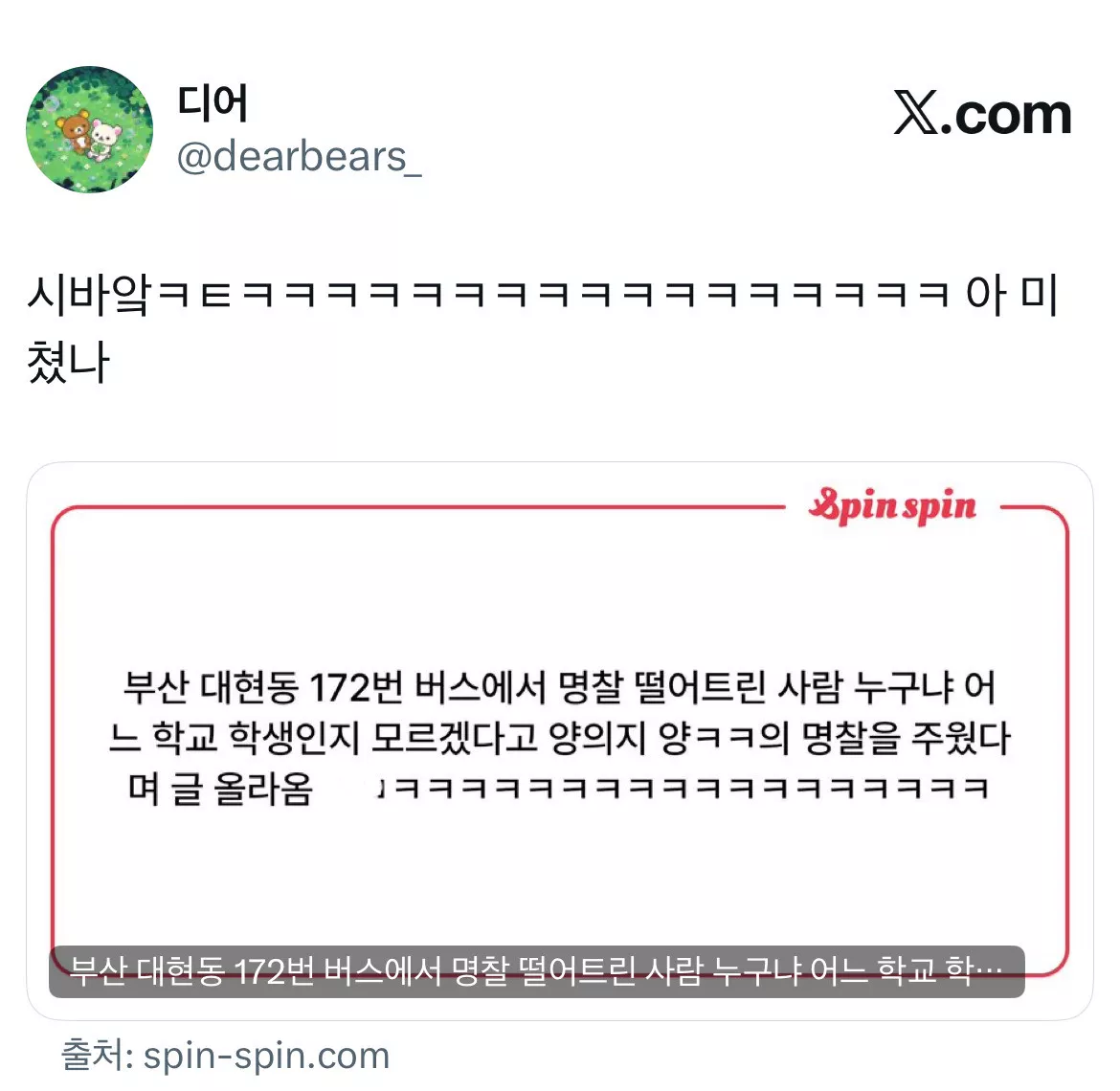Click the red rounded card border
The height and width of the screenshot is (1091, 1120).
click(560, 741)
